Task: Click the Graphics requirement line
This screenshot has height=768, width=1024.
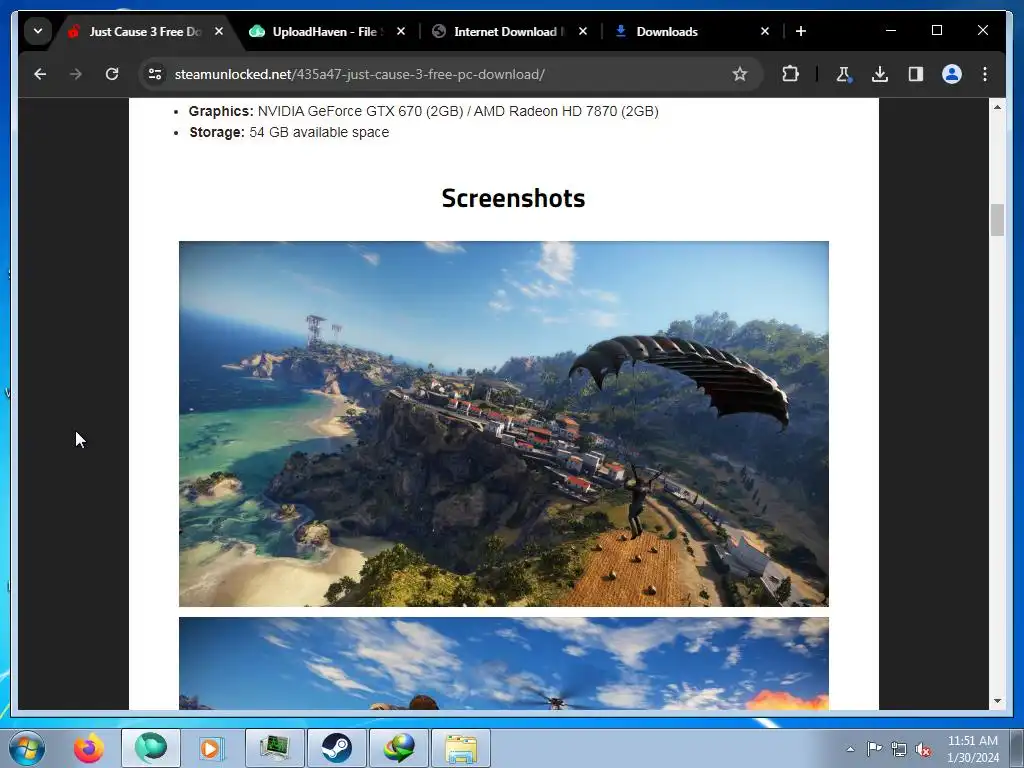Action: 423,111
